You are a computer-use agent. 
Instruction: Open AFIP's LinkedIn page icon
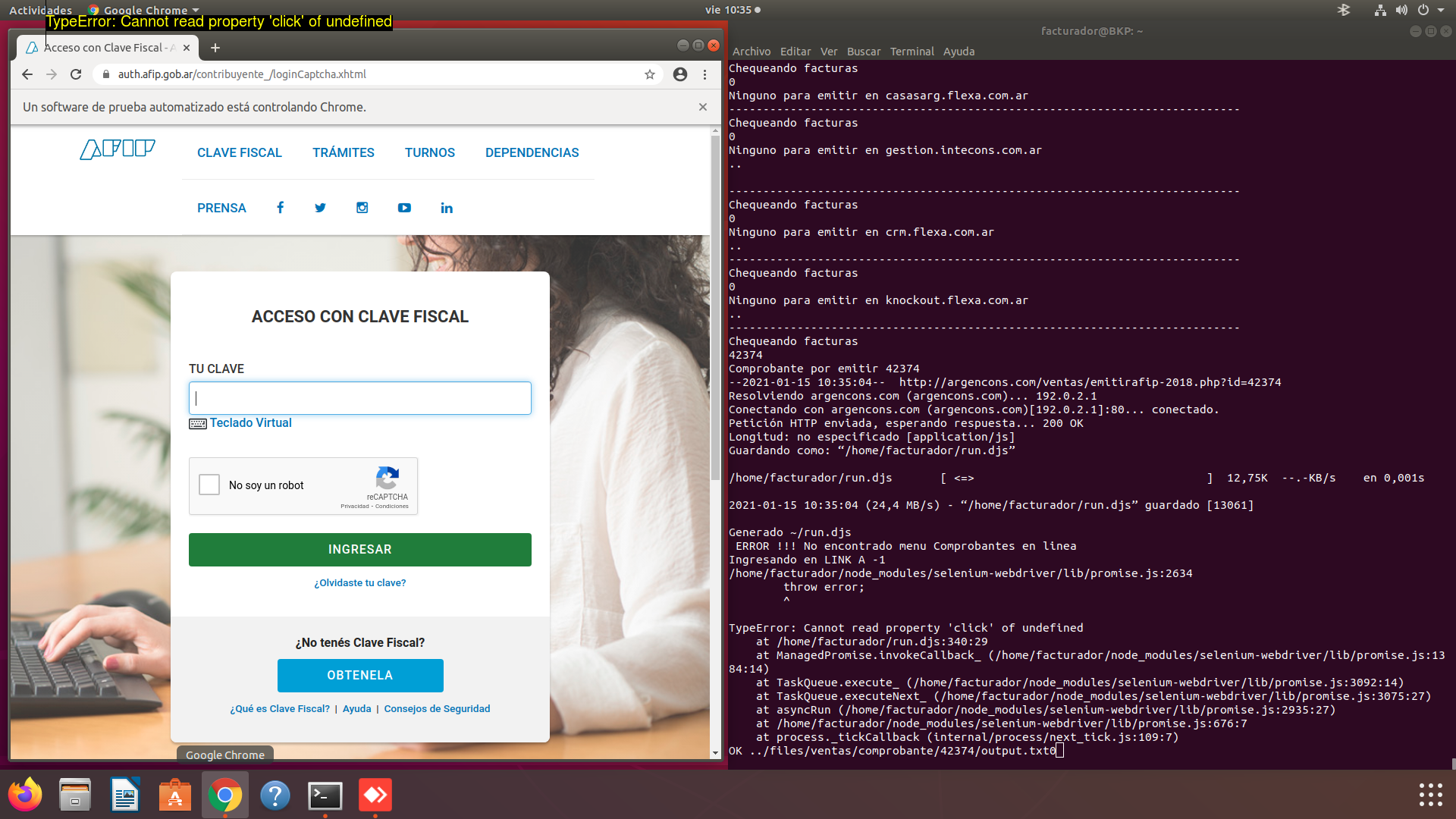(x=447, y=208)
